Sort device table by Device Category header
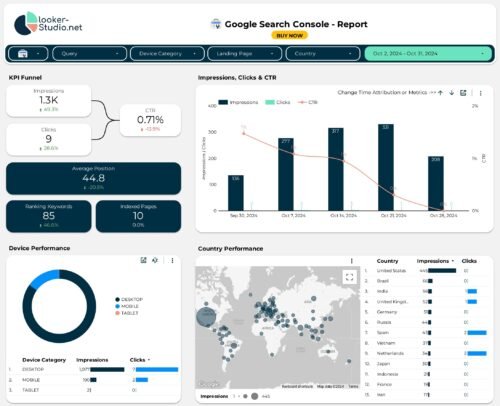 tap(44, 360)
